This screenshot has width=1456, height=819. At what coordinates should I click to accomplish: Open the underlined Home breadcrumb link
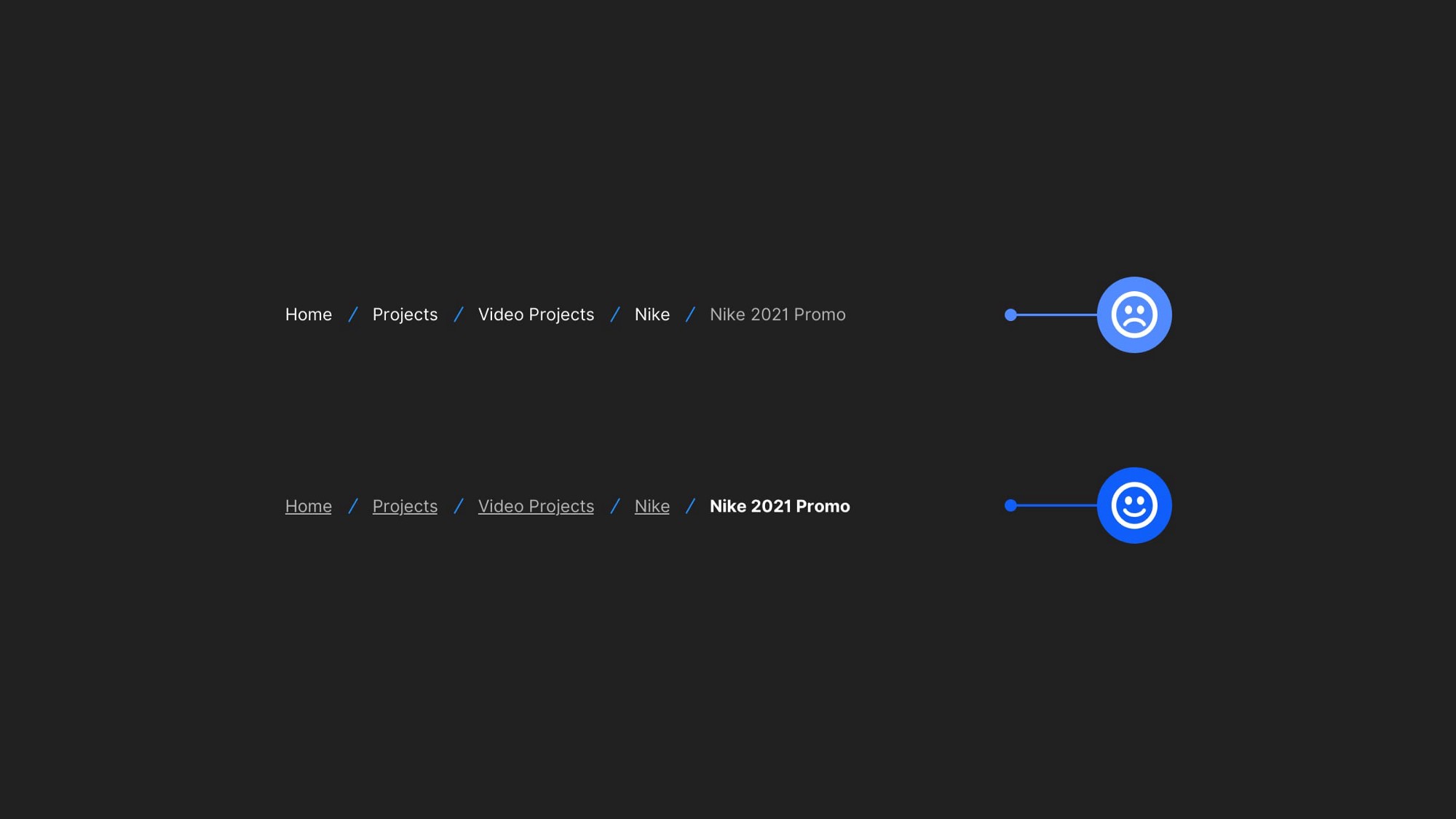pos(308,506)
